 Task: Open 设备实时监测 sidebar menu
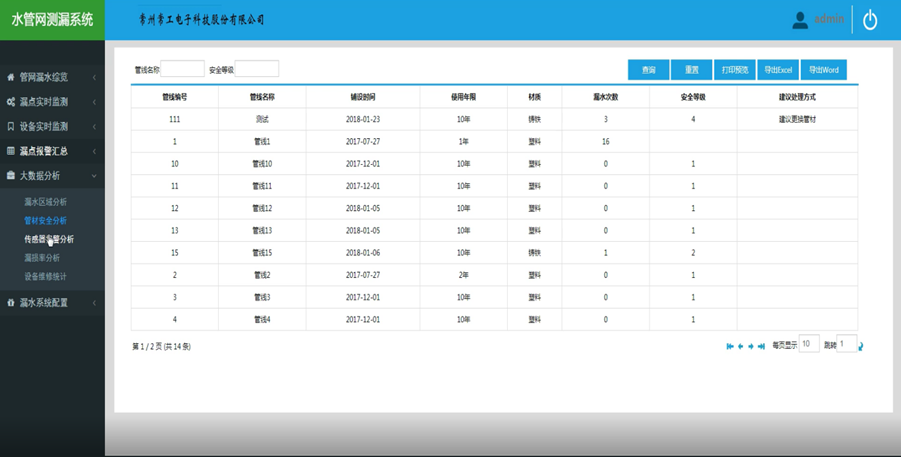click(52, 126)
